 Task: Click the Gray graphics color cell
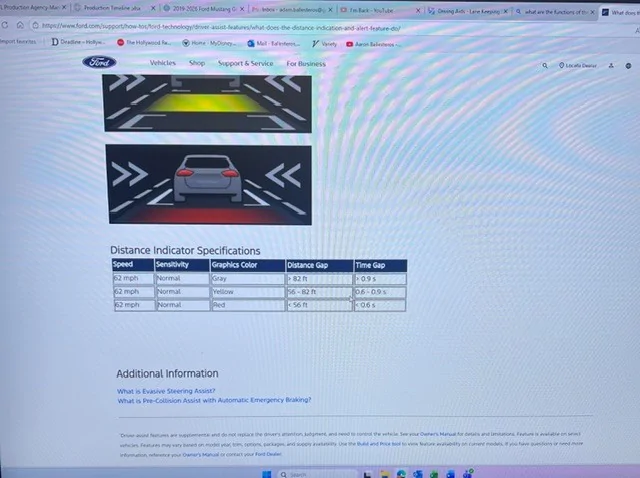tap(248, 279)
